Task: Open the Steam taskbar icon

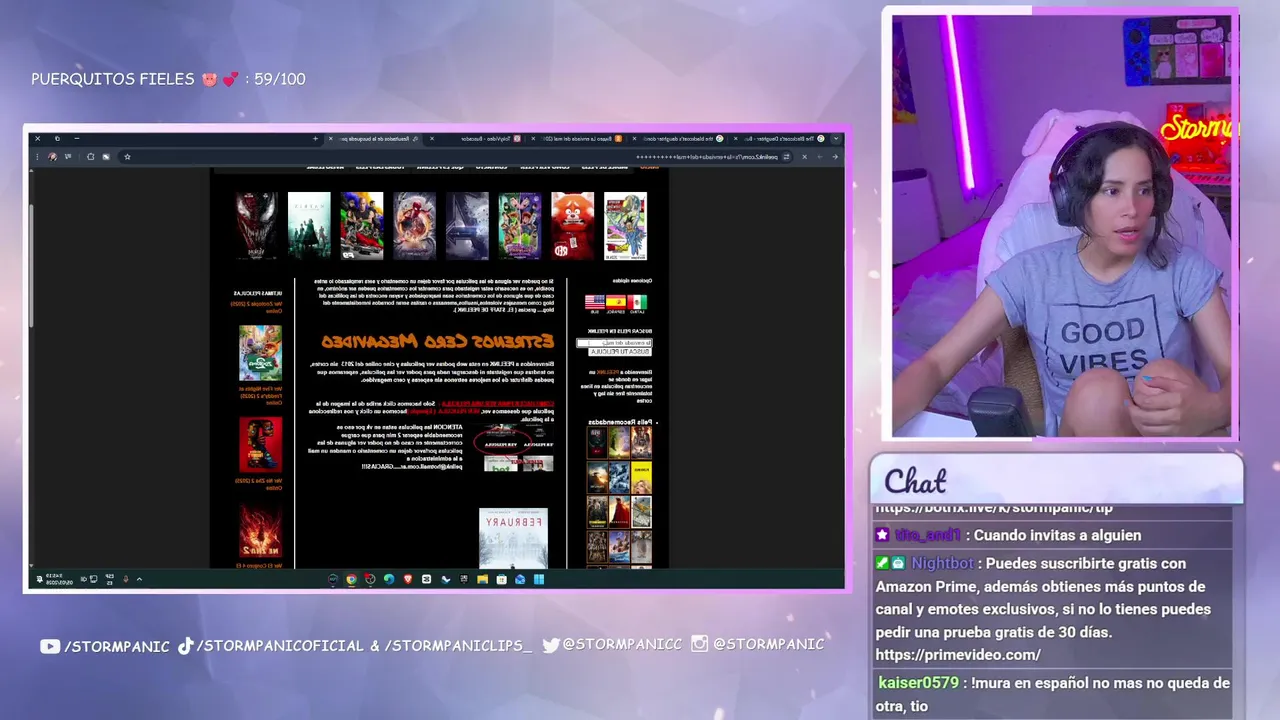Action: pyautogui.click(x=445, y=579)
